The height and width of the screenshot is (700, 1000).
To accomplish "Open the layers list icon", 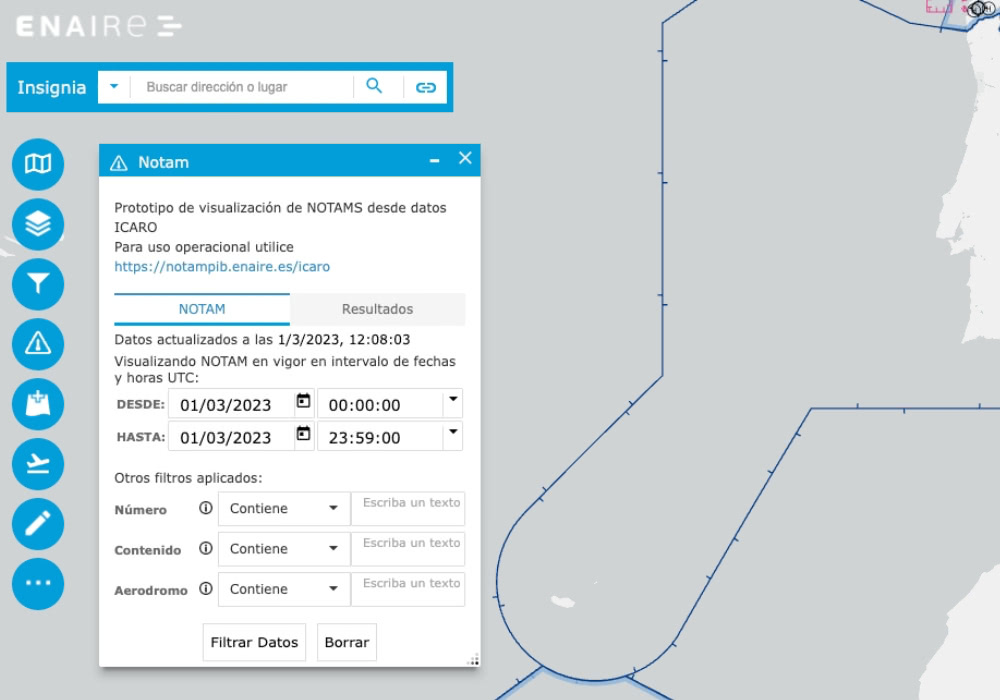I will point(38,224).
